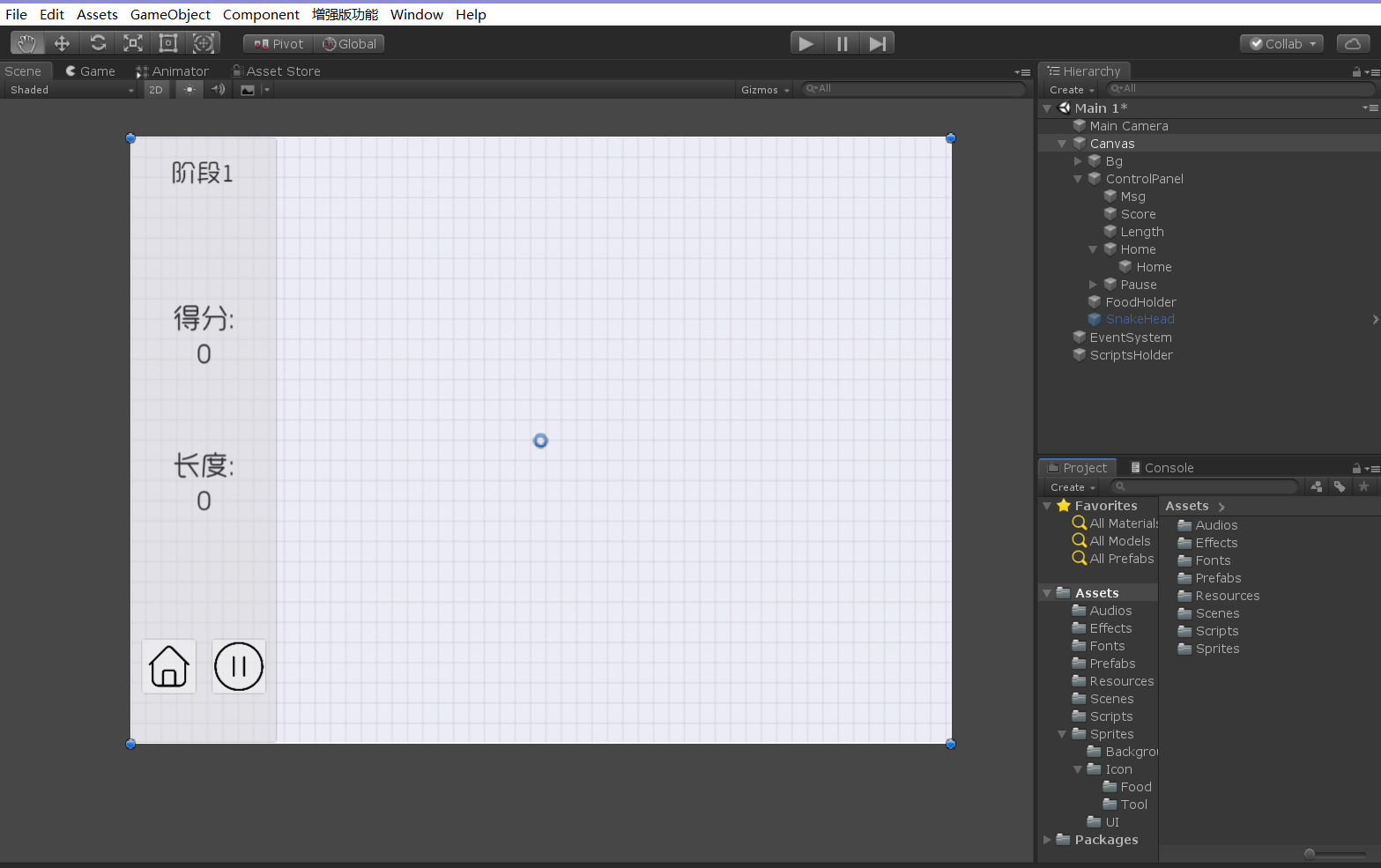
Task: Collapse the Sprites folder in tree
Action: (1062, 734)
